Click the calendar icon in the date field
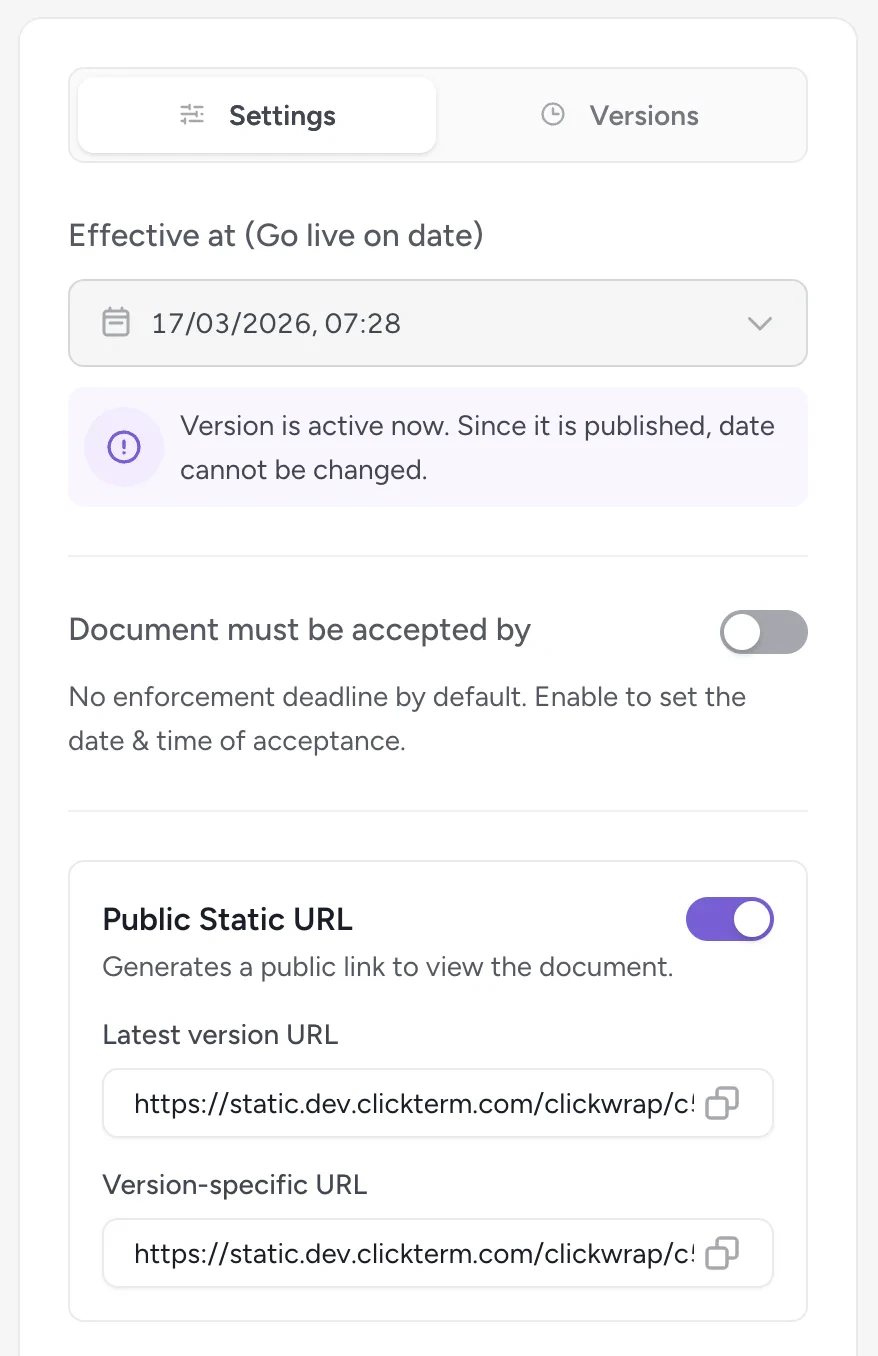The width and height of the screenshot is (878, 1356). click(116, 322)
